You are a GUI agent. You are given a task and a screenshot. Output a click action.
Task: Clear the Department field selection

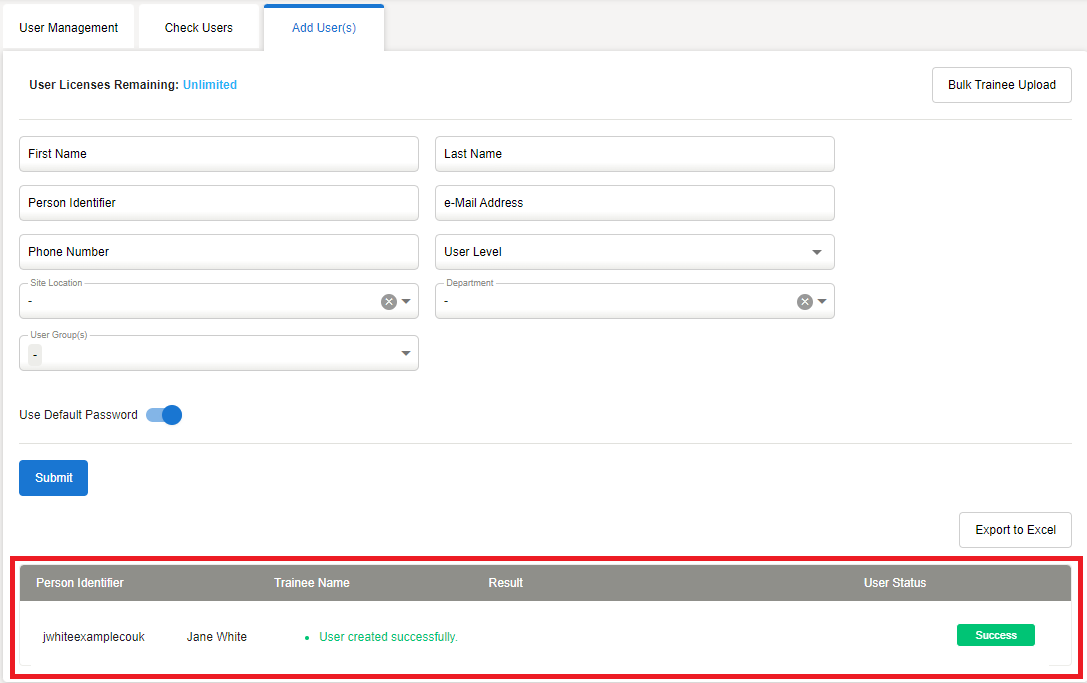coord(804,302)
